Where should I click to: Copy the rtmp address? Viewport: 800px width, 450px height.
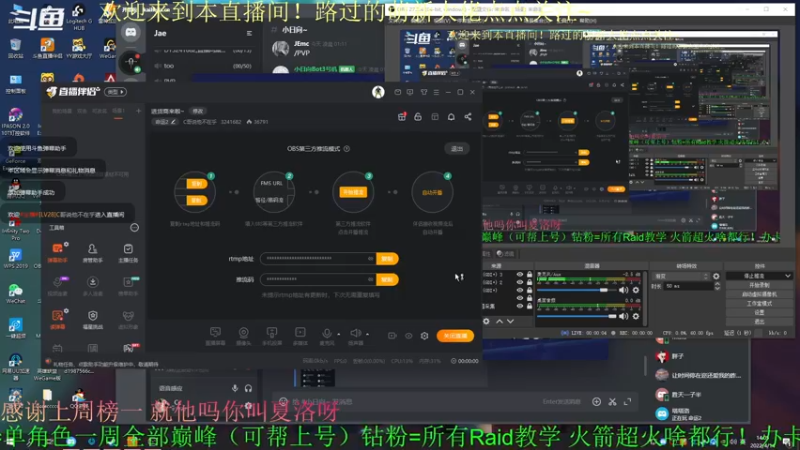pos(387,259)
